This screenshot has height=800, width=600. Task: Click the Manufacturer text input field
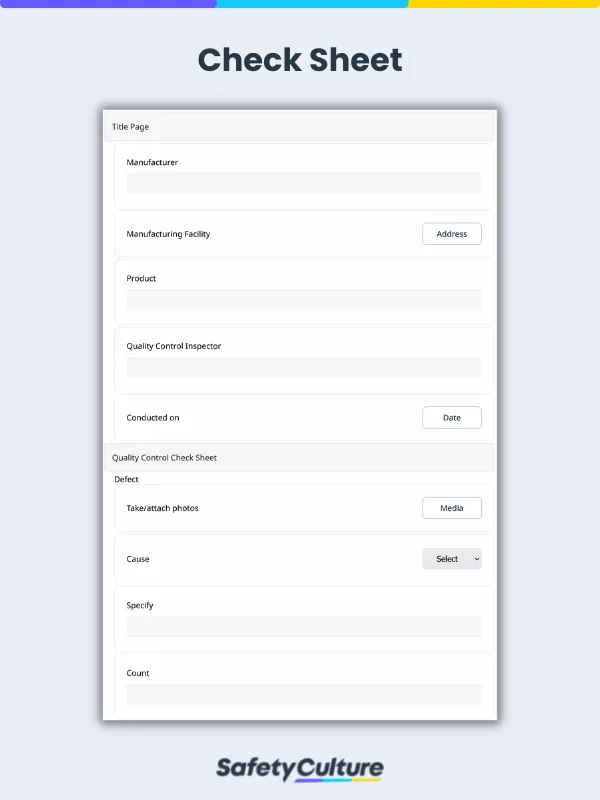coord(304,183)
